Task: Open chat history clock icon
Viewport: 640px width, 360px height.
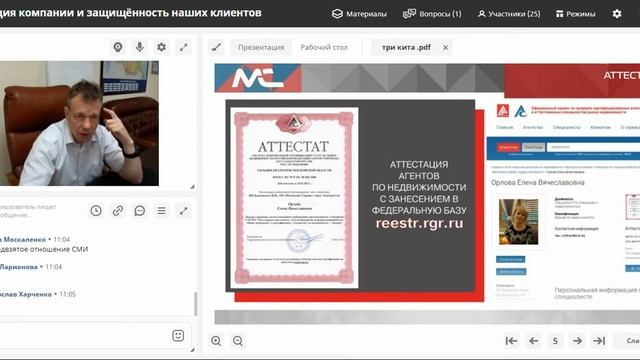Action: (x=96, y=211)
